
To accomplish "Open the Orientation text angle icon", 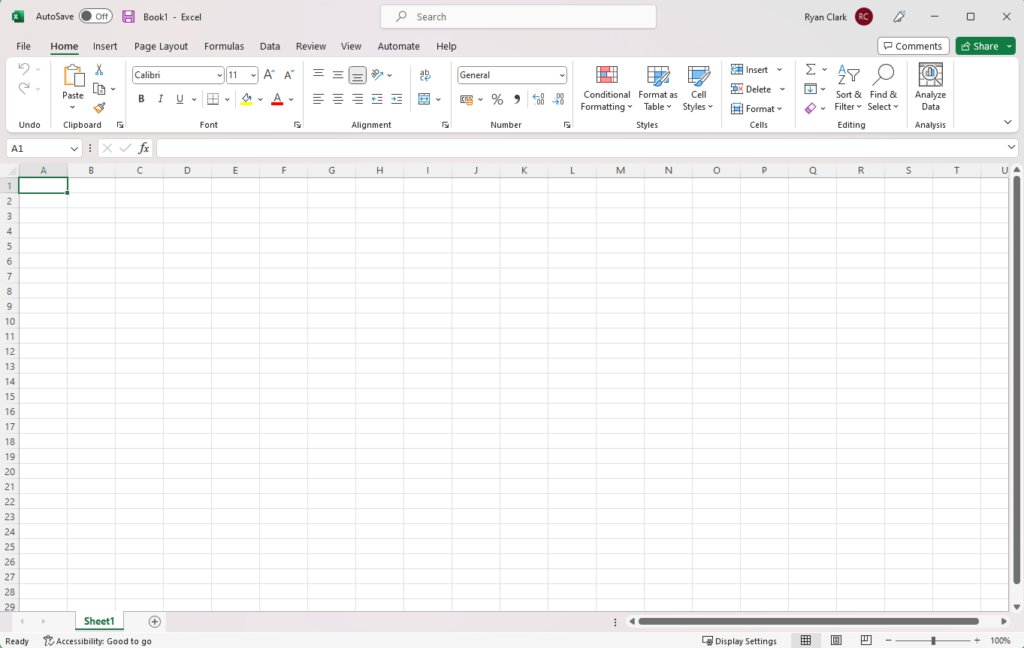I will 377,75.
